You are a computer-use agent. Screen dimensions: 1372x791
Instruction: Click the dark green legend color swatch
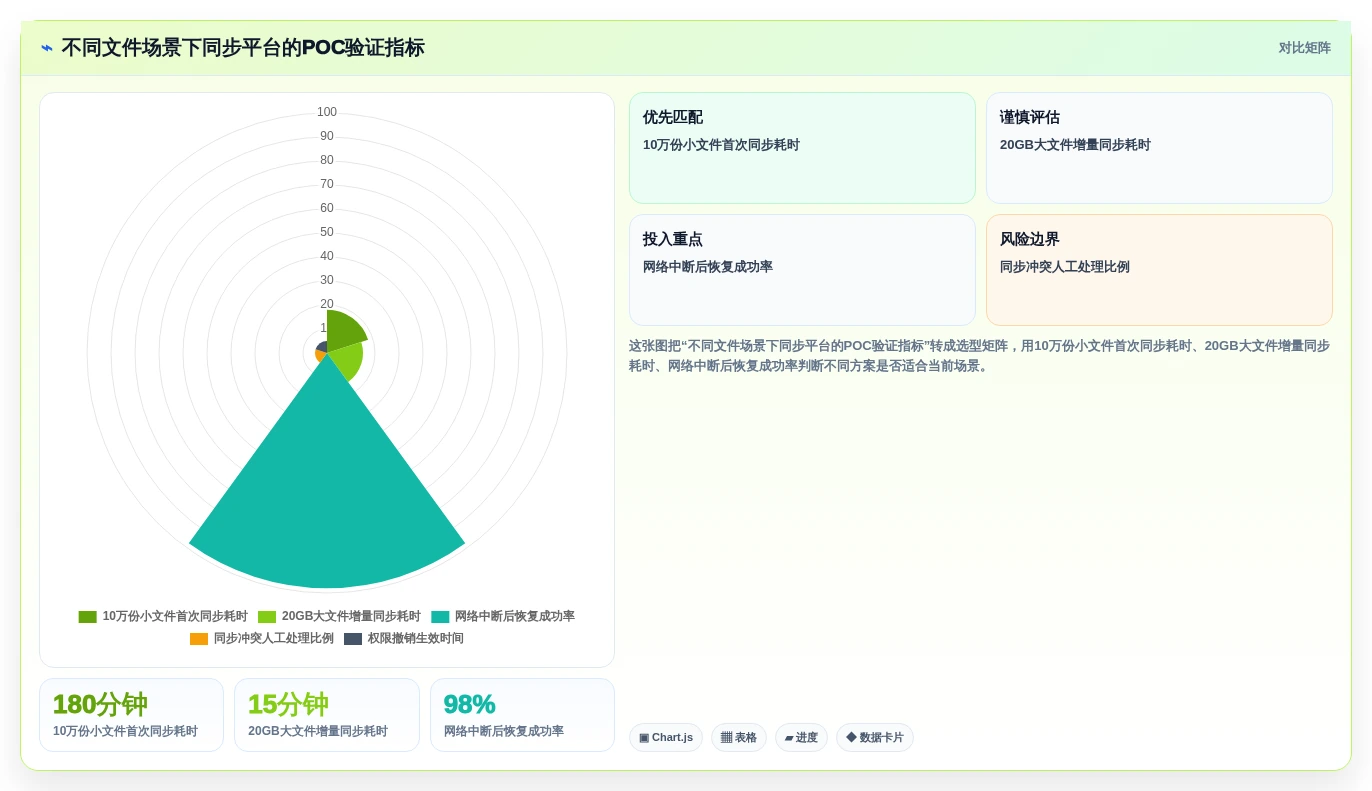coord(88,617)
